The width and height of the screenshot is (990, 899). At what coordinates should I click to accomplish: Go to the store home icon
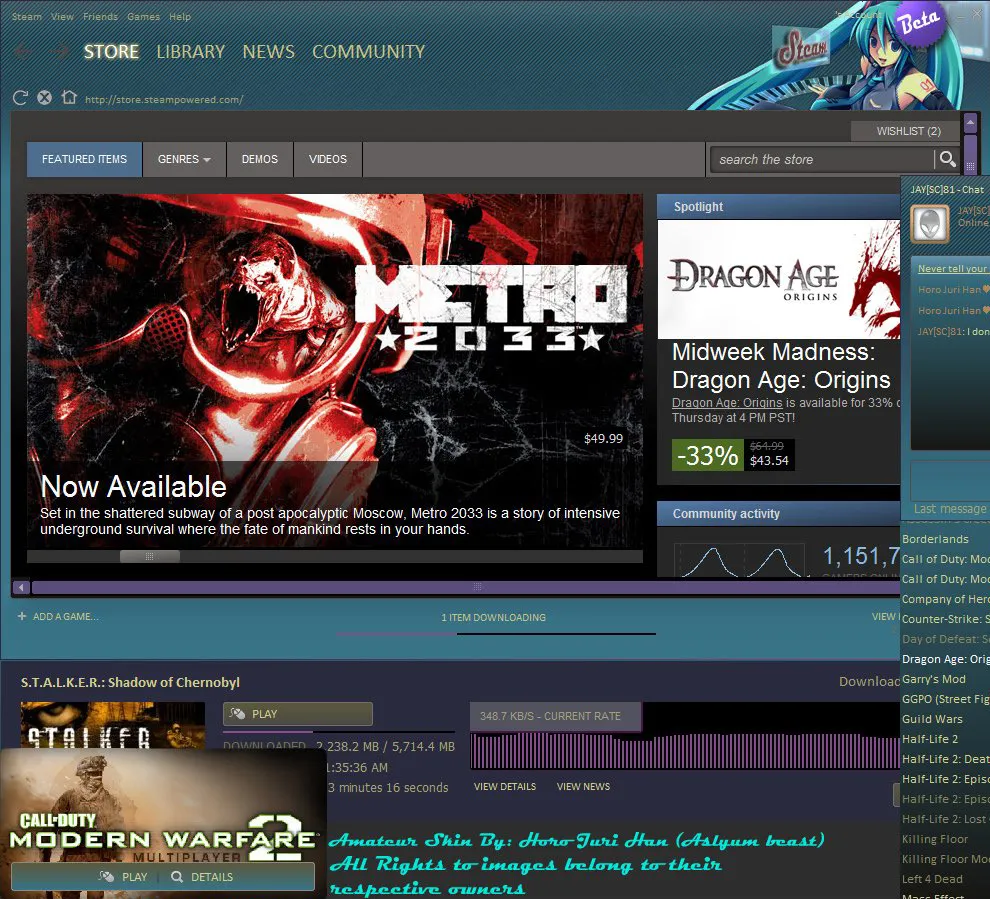[x=68, y=98]
